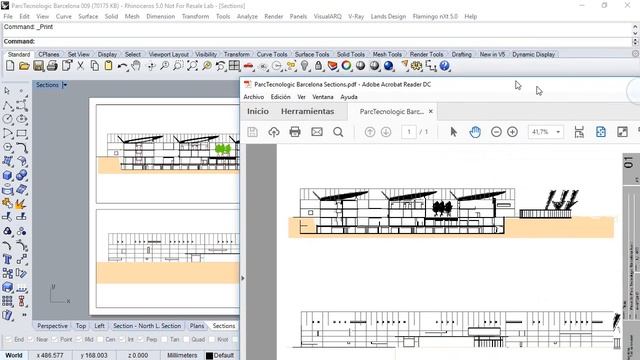Click the Acrobat print icon
Image resolution: width=640 pixels, height=360 pixels.
pos(295,132)
